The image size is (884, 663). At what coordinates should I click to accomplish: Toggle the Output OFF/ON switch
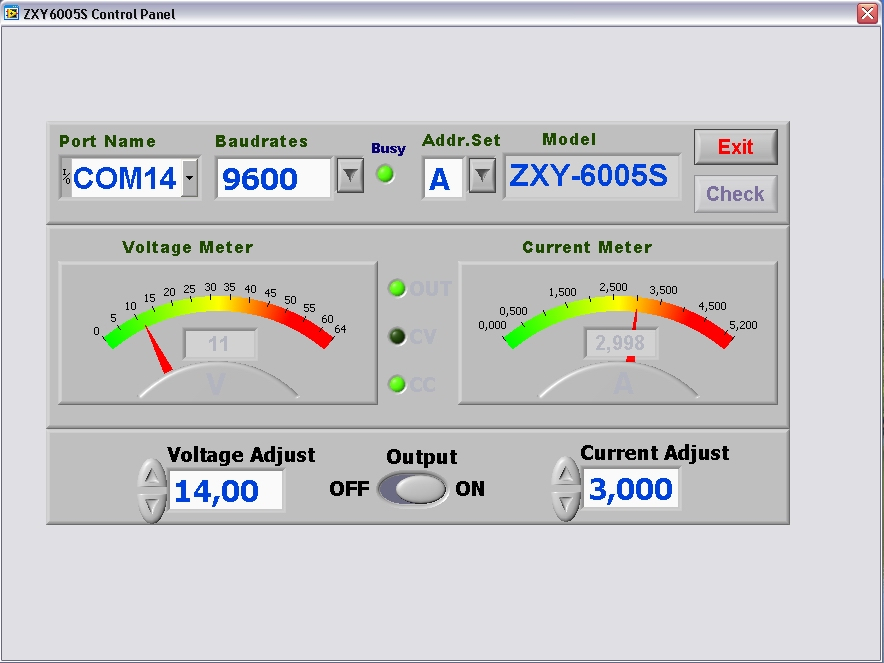(412, 489)
